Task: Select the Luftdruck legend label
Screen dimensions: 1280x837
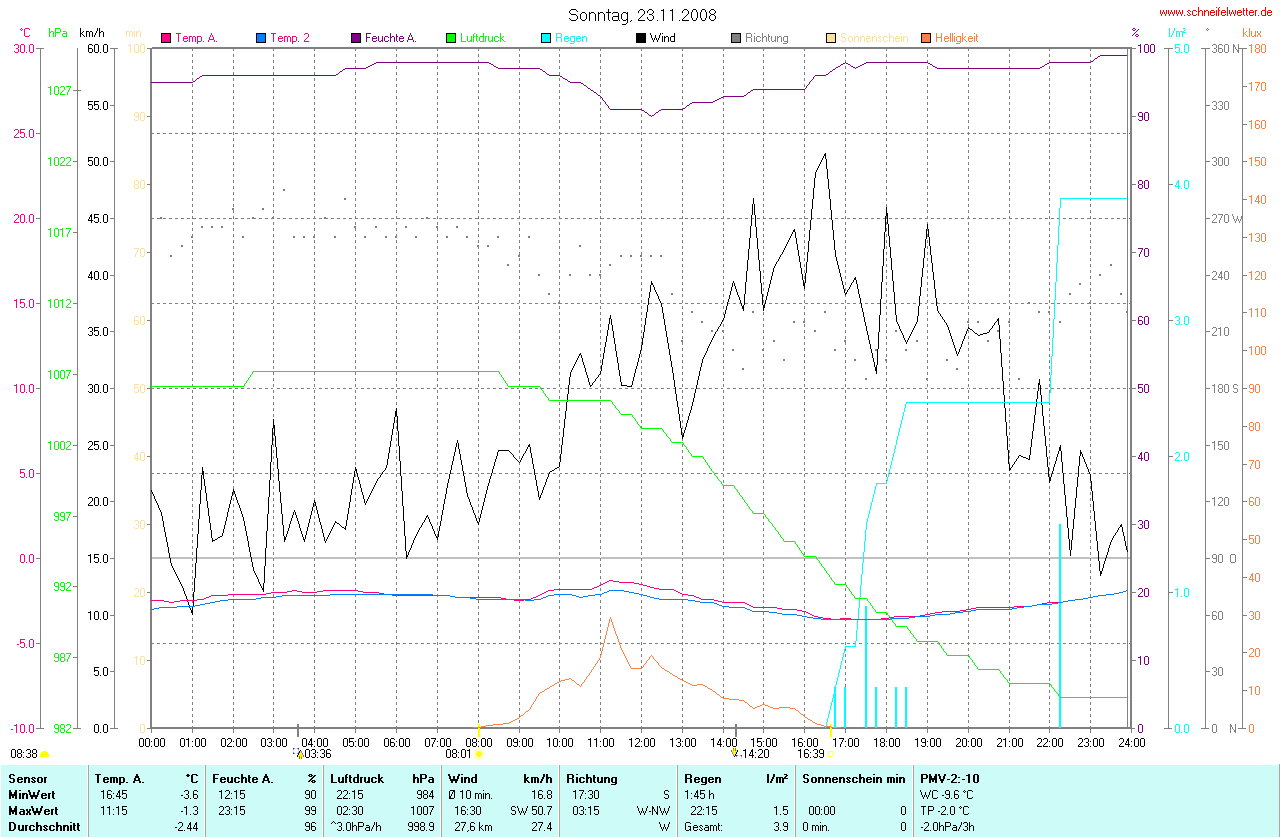Action: click(x=482, y=38)
